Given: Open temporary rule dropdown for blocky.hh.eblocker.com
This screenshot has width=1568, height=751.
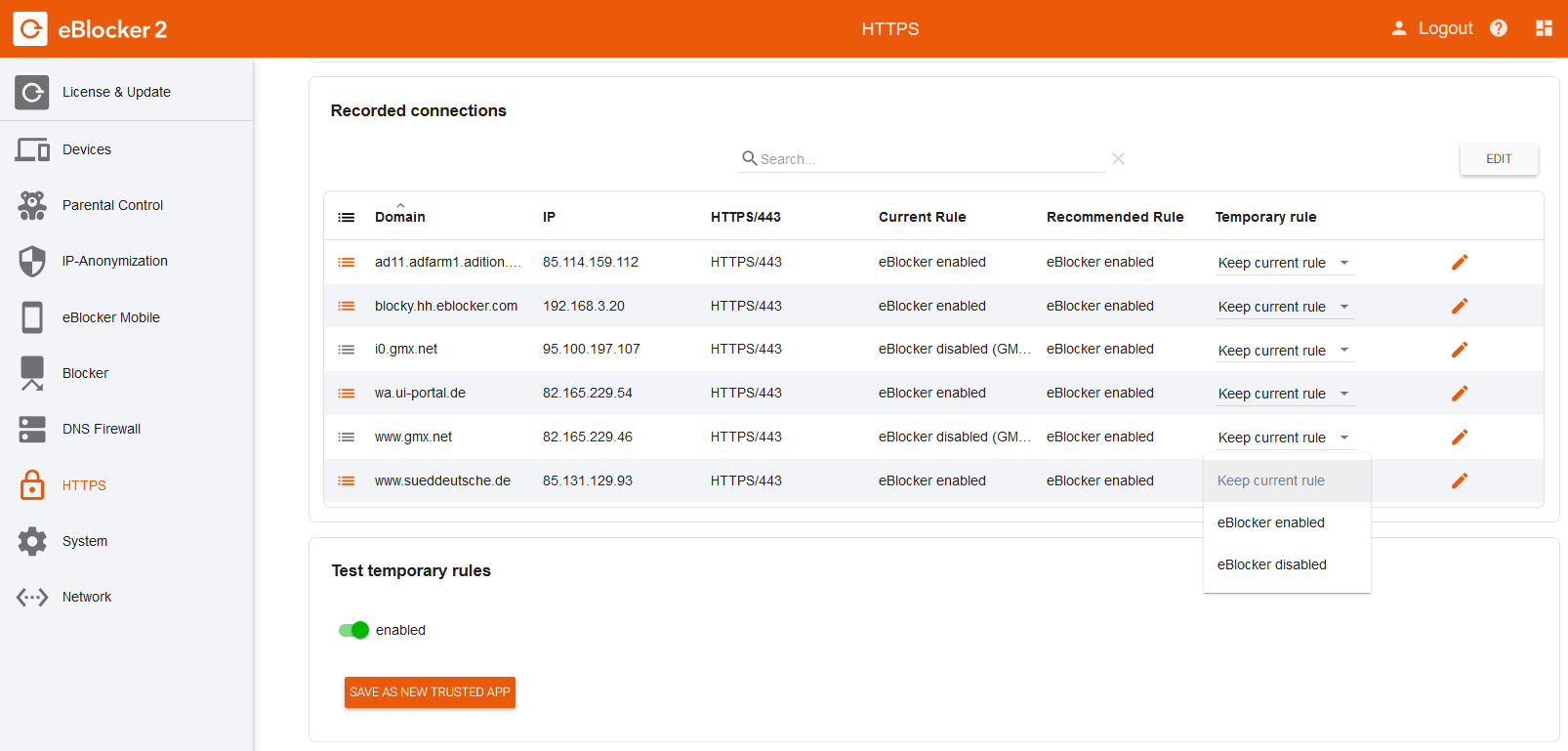Looking at the screenshot, I should coord(1285,307).
